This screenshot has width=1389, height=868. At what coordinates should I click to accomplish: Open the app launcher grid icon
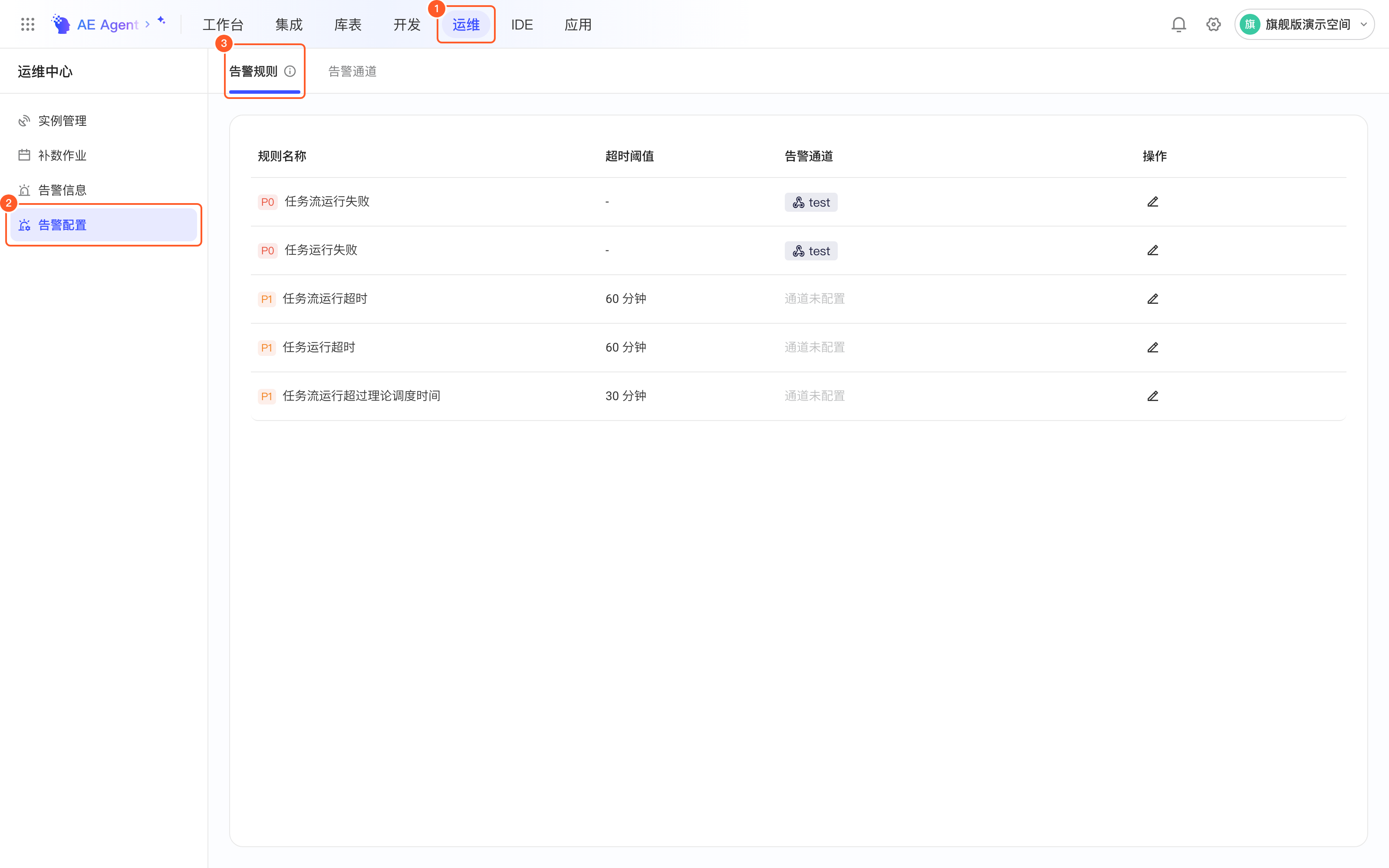(27, 24)
